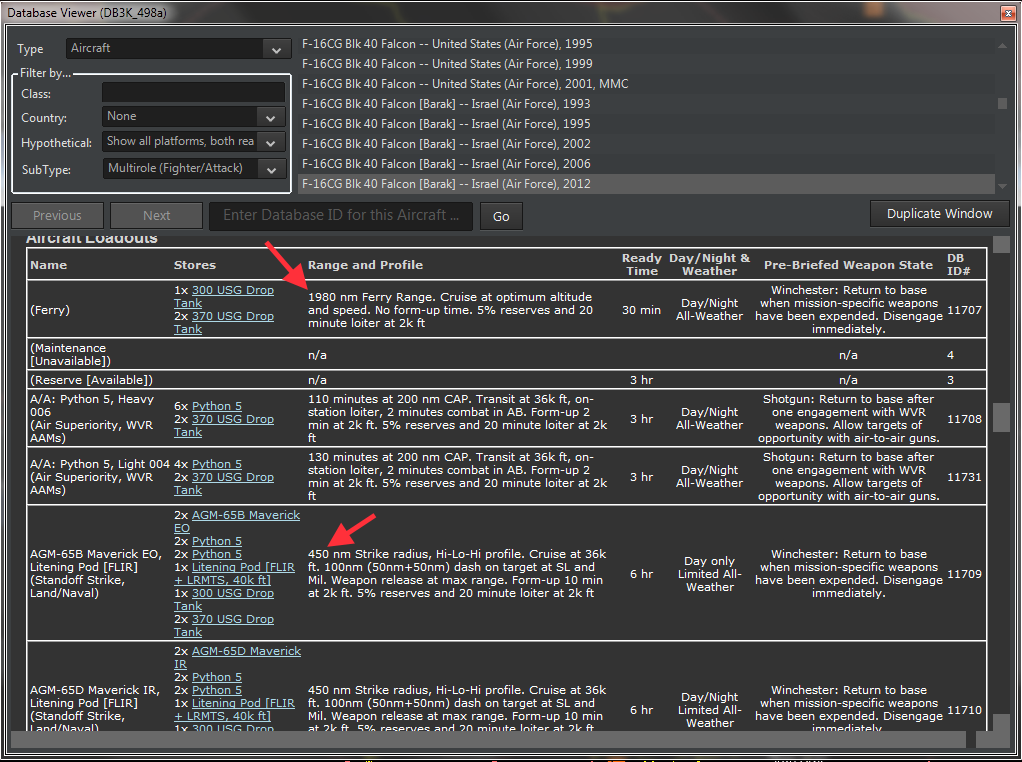Click DB ID value 11707
This screenshot has height=762, width=1022.
pyautogui.click(x=964, y=310)
